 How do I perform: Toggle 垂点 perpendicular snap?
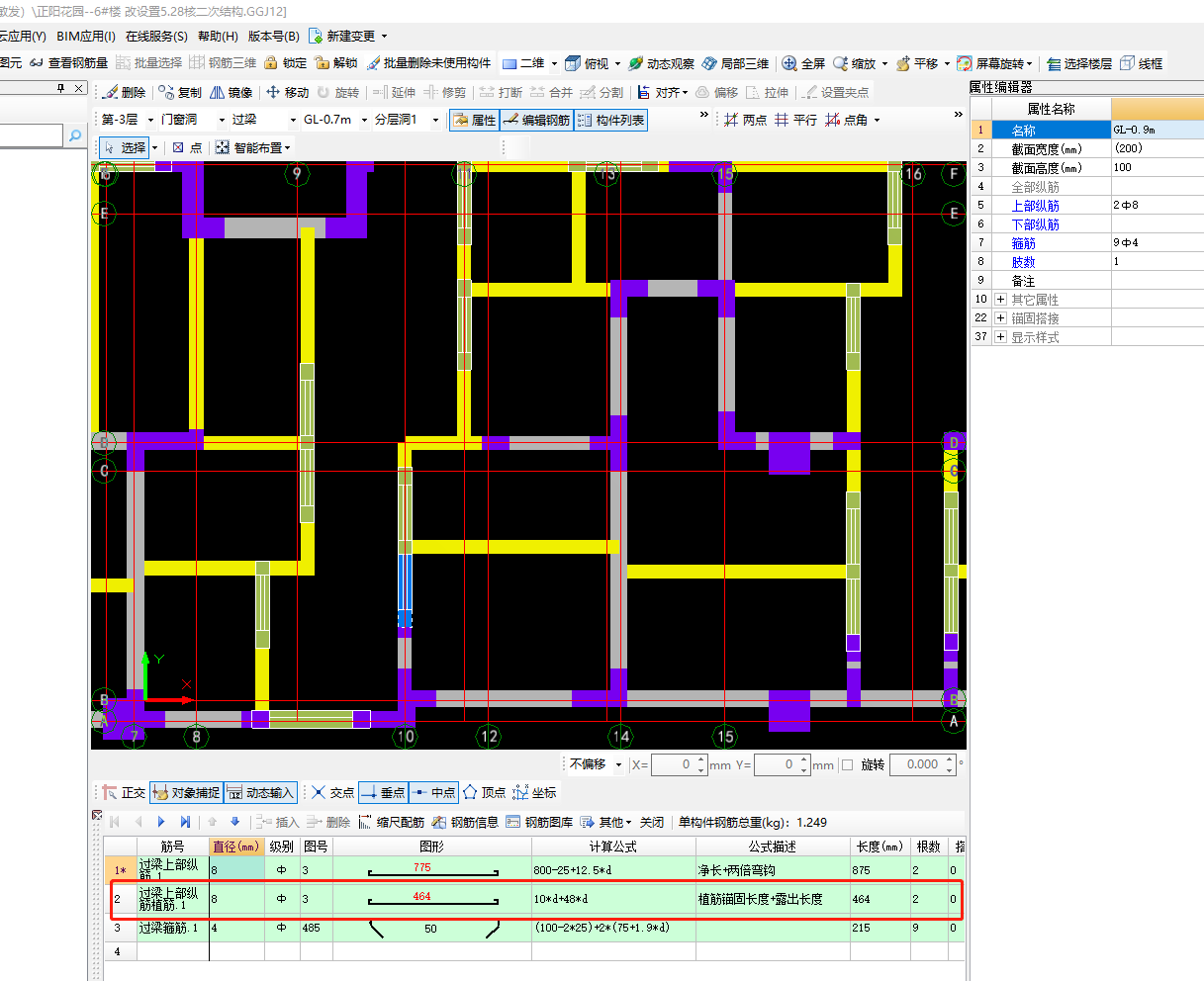click(x=383, y=792)
